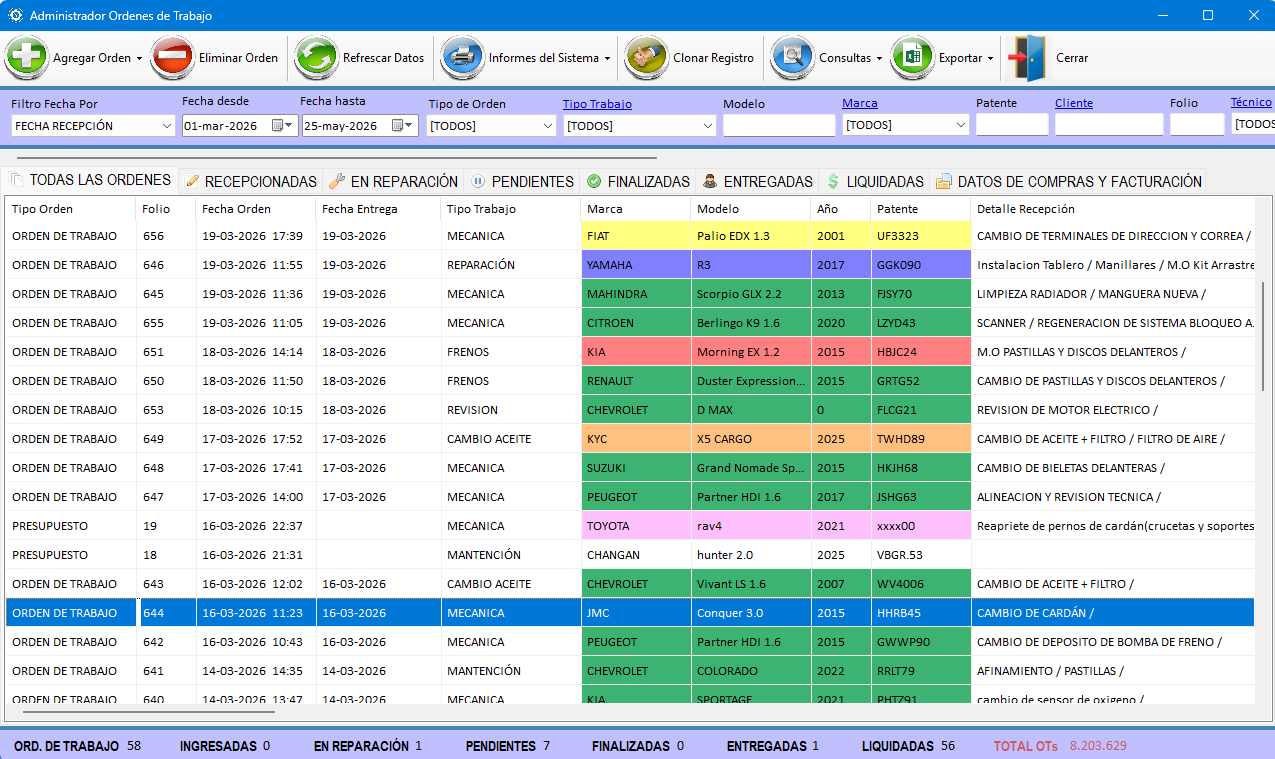This screenshot has width=1275, height=759.
Task: Click patente TWHD89 cell
Action: [x=921, y=439]
